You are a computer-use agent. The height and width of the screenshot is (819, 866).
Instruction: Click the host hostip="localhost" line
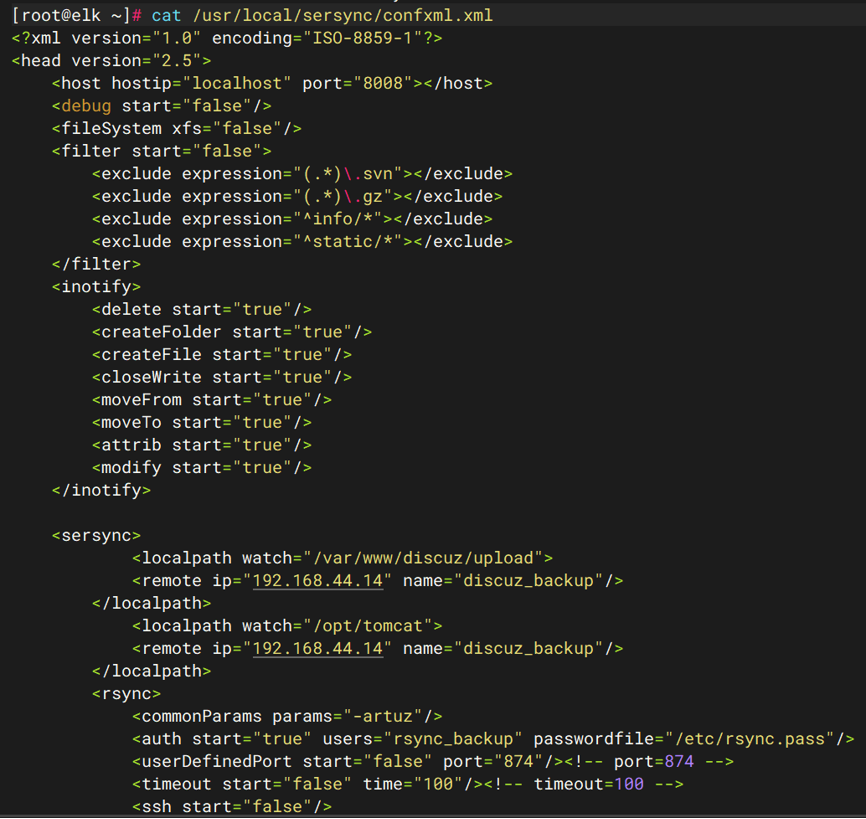click(x=272, y=83)
